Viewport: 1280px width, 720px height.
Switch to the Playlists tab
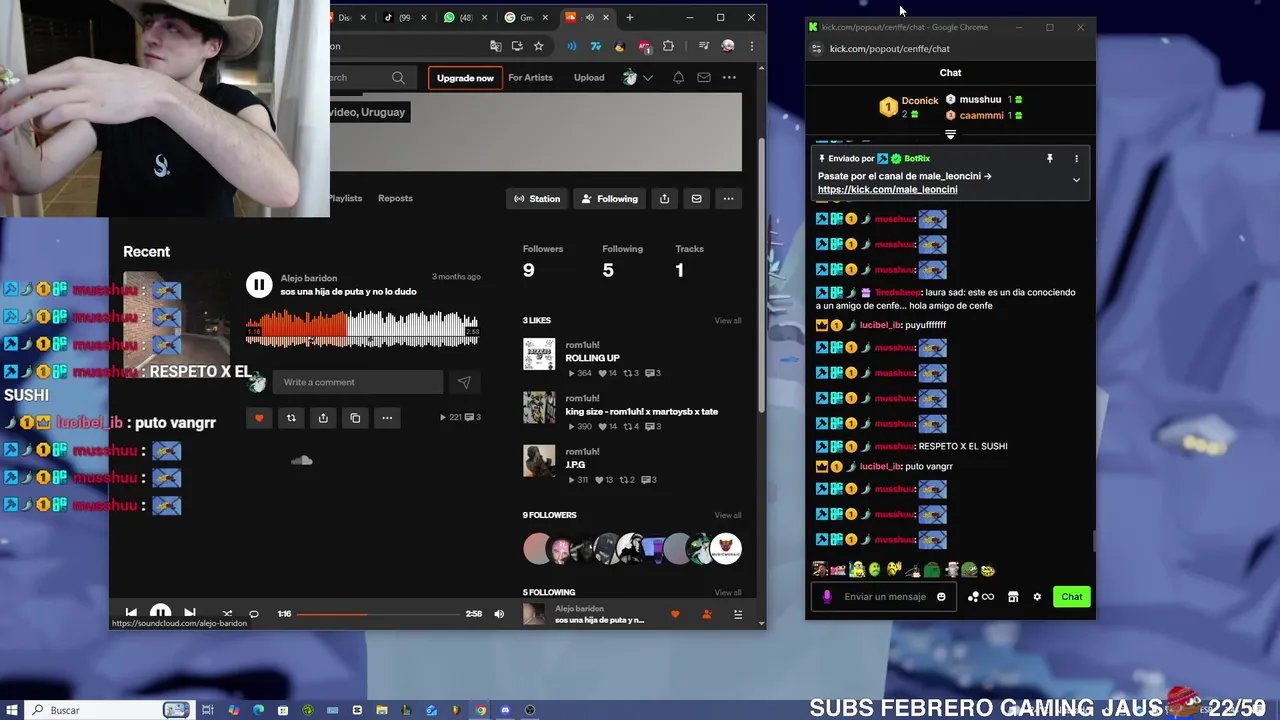(345, 198)
